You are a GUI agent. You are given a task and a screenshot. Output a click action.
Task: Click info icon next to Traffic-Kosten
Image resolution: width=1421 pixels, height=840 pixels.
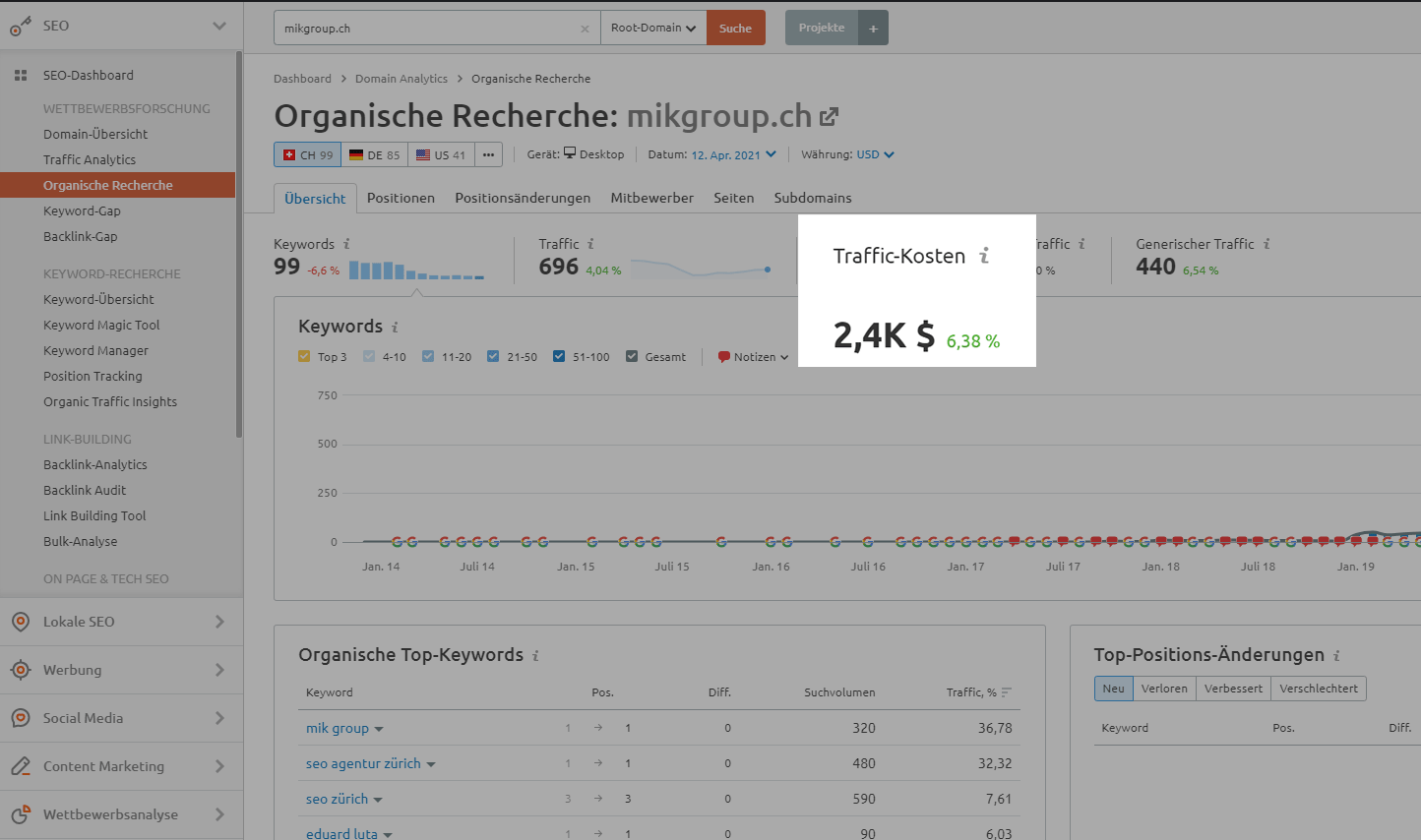click(984, 256)
